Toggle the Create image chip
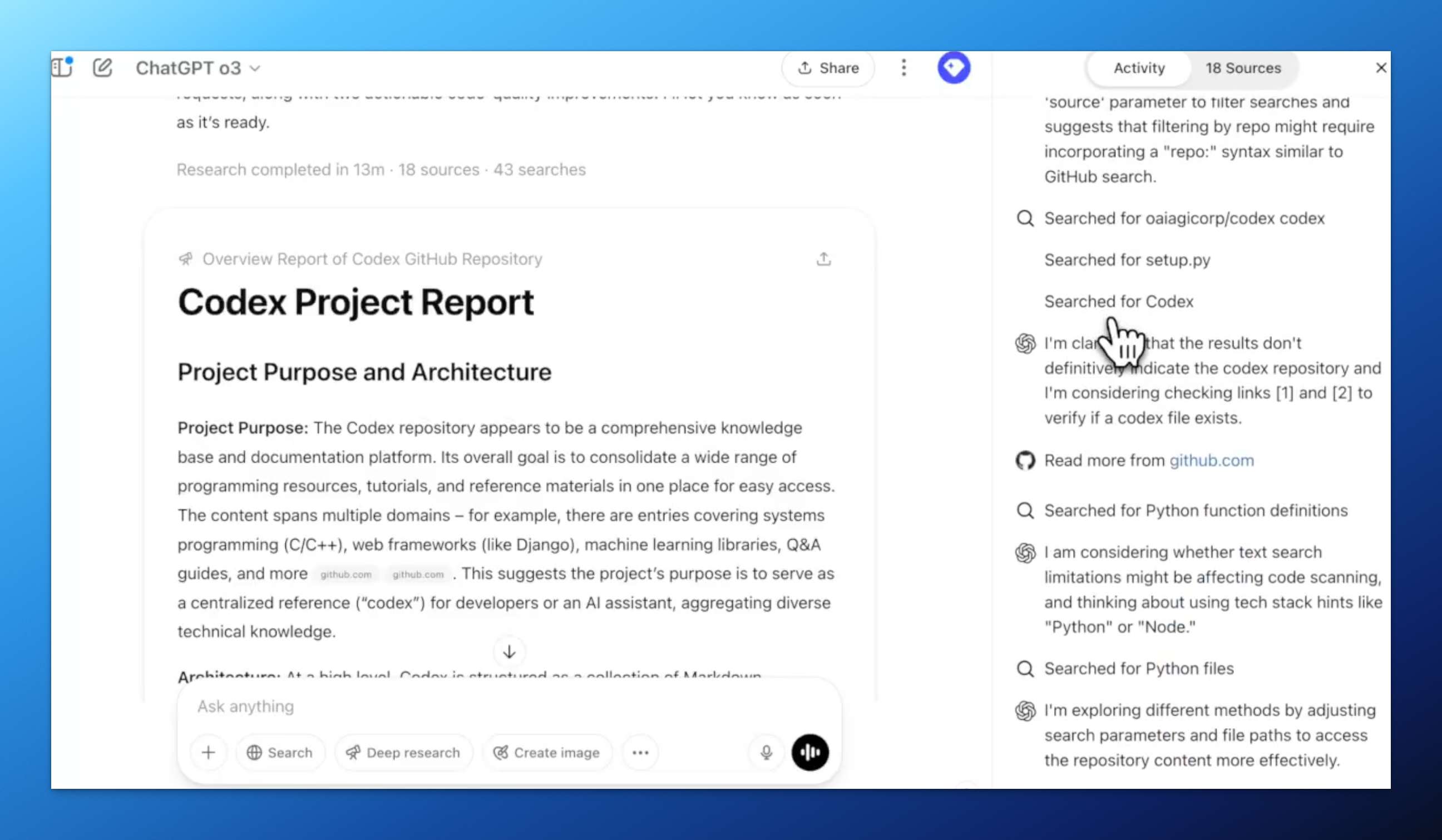The height and width of the screenshot is (840, 1442). [x=547, y=753]
